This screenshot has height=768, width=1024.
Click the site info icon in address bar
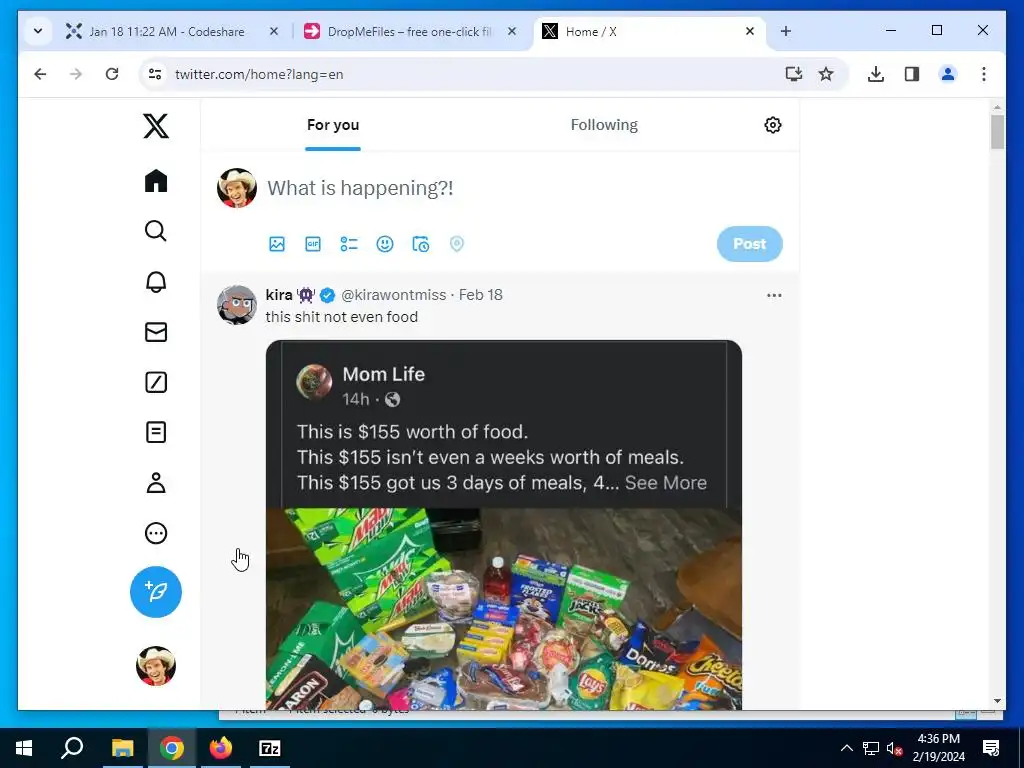[x=155, y=74]
